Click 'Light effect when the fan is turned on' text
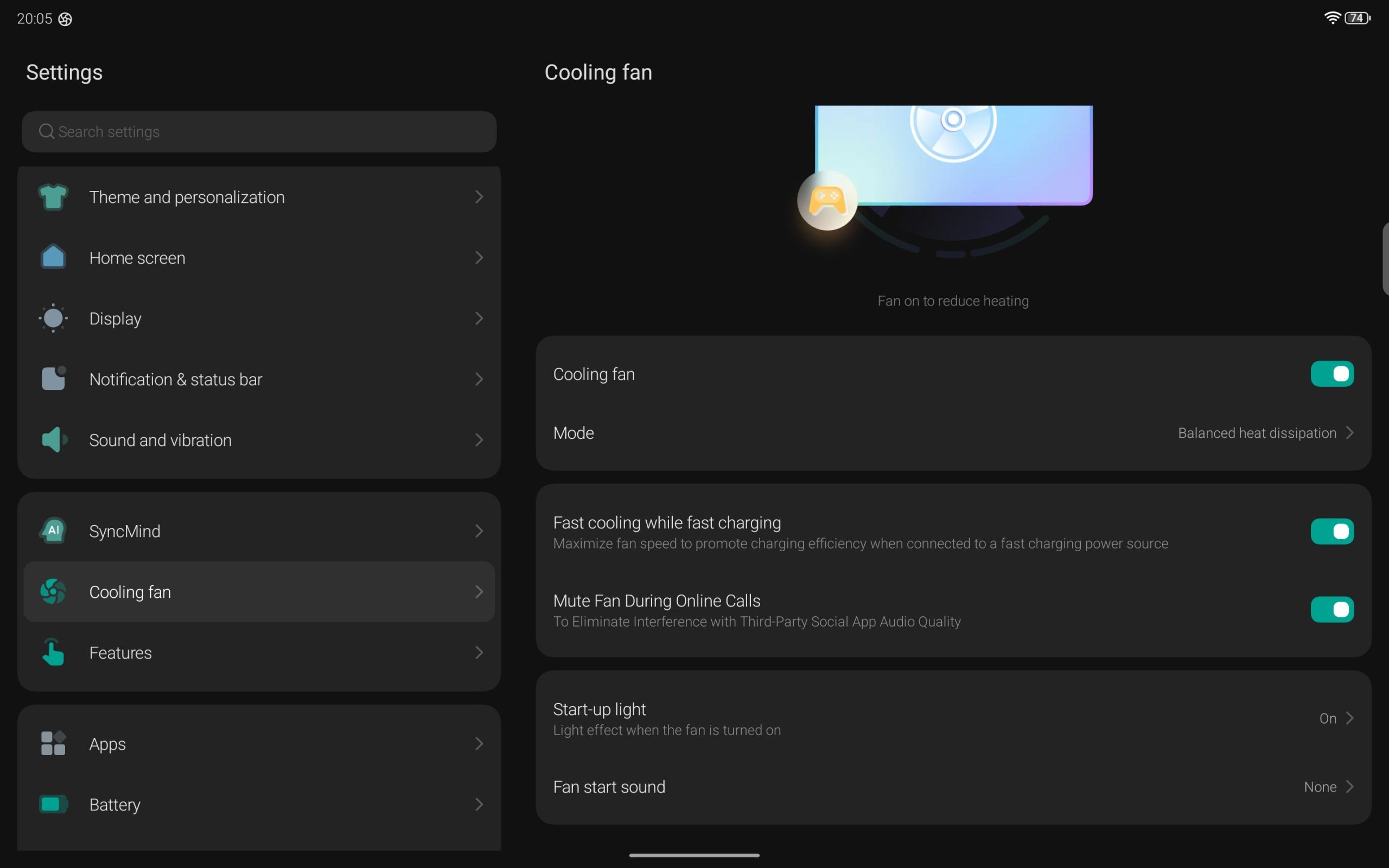The width and height of the screenshot is (1389, 868). [x=666, y=730]
